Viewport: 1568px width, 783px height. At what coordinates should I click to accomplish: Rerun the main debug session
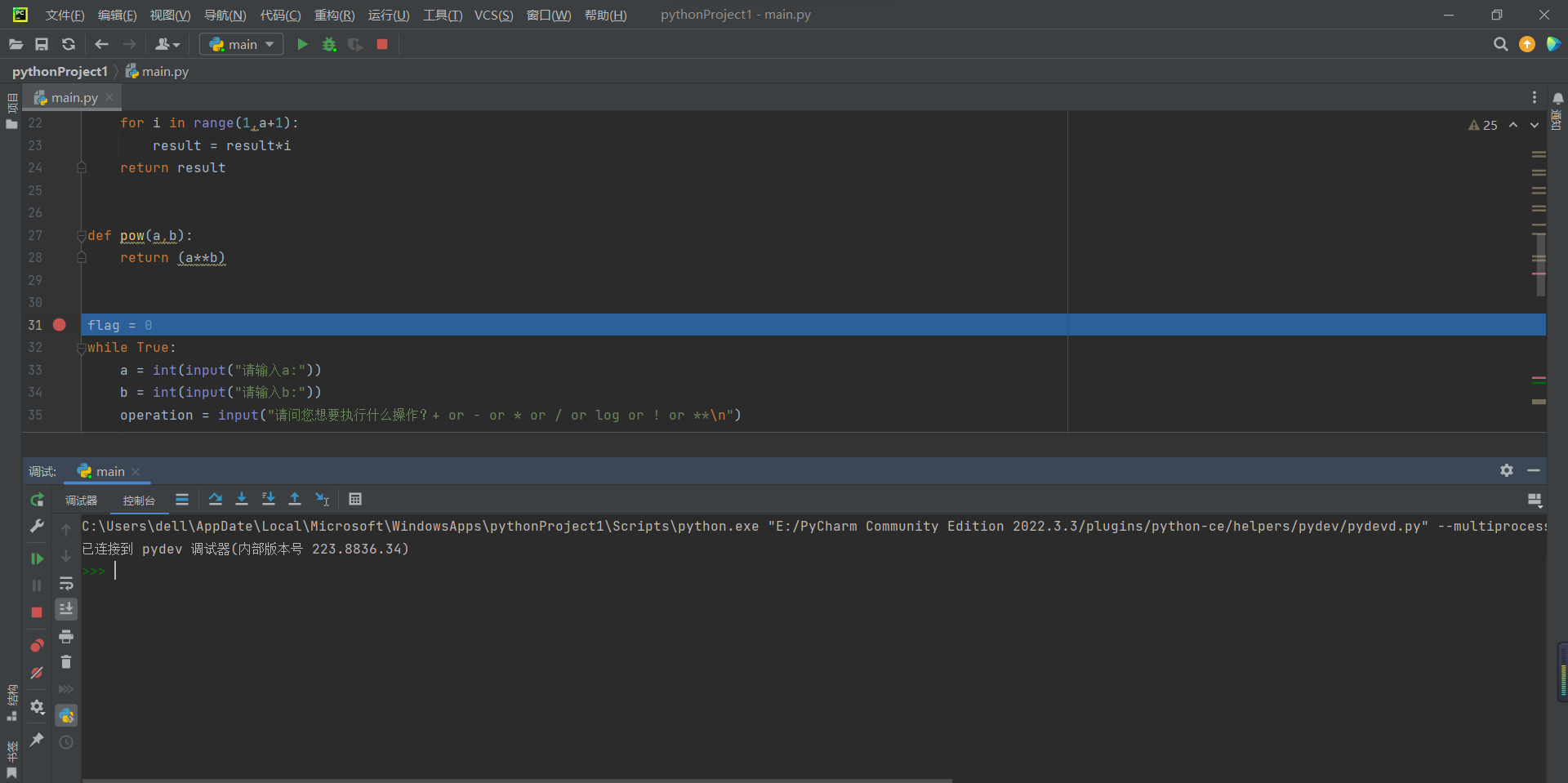[37, 500]
